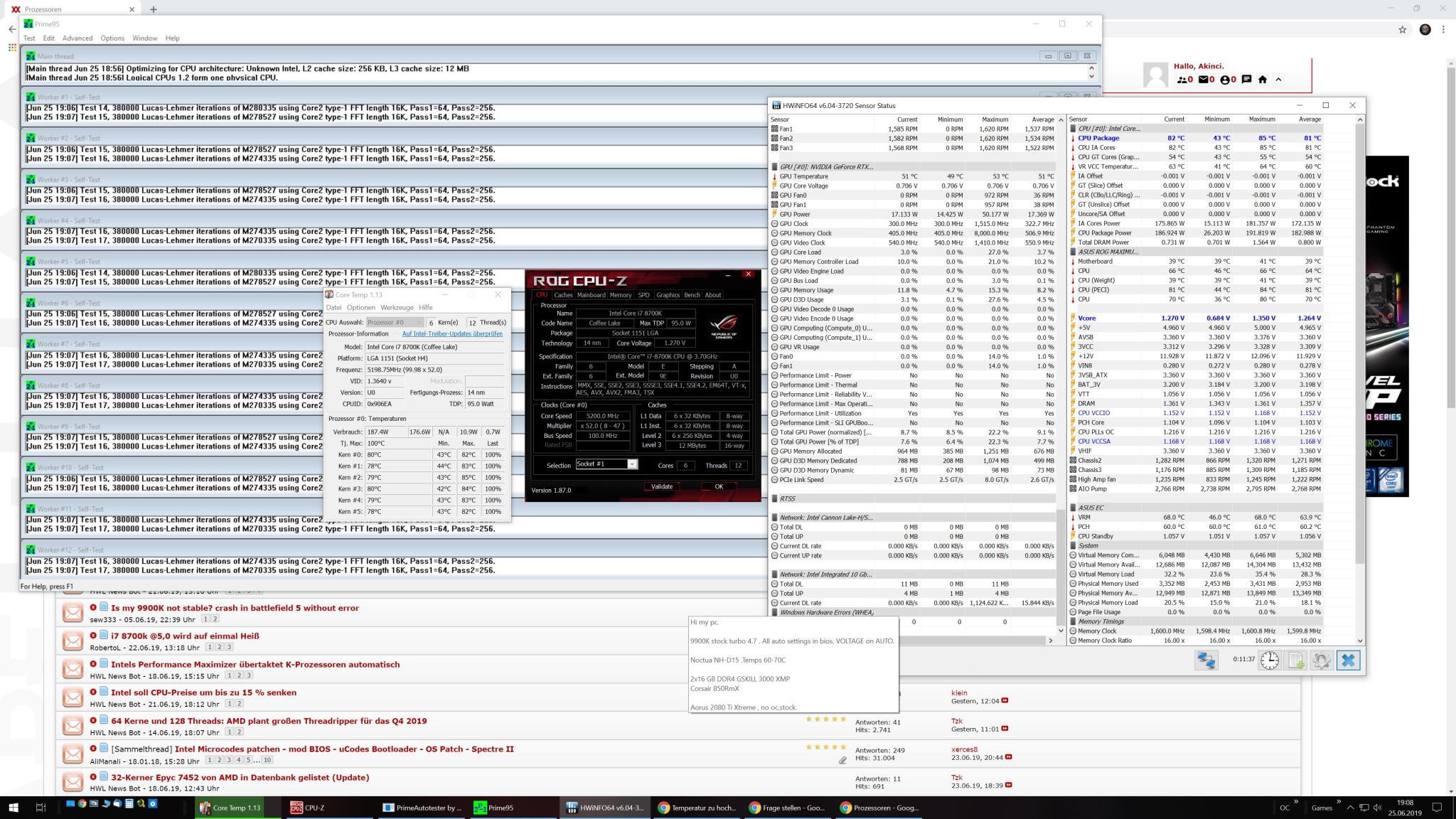Click the HWiNFO network computers icon

[x=1206, y=660]
